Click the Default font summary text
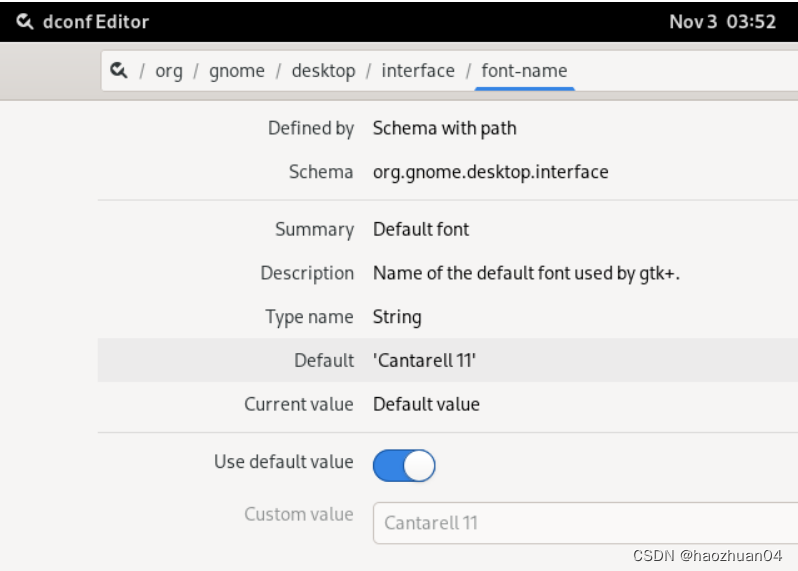This screenshot has width=798, height=571. [421, 230]
